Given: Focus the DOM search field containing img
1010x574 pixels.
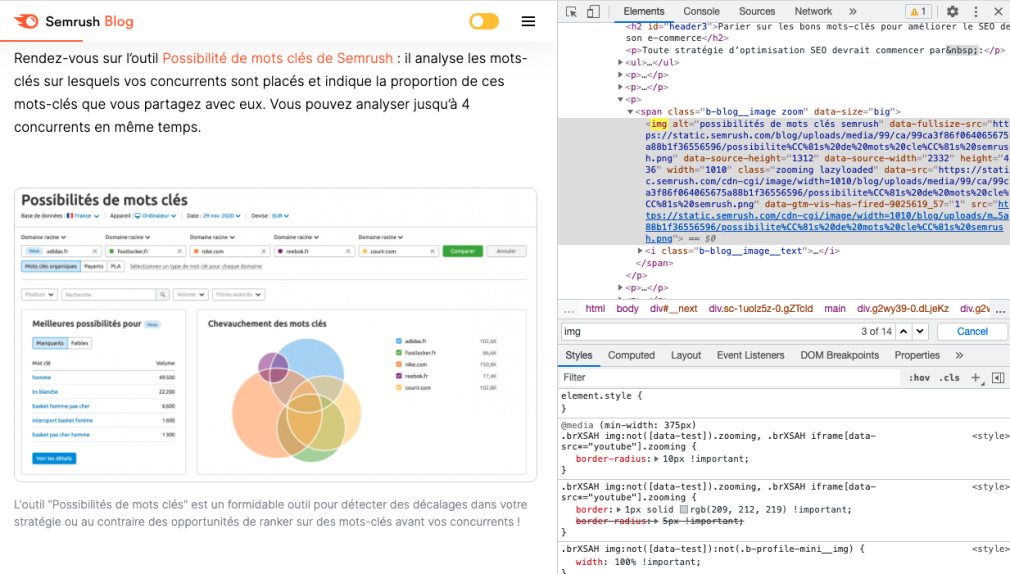Looking at the screenshot, I should 709,331.
